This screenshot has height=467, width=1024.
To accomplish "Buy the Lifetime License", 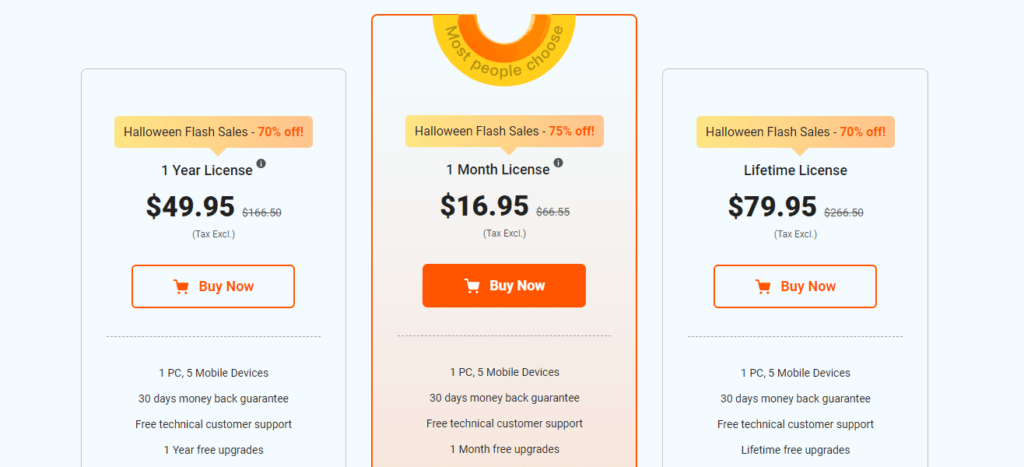I will pyautogui.click(x=795, y=286).
